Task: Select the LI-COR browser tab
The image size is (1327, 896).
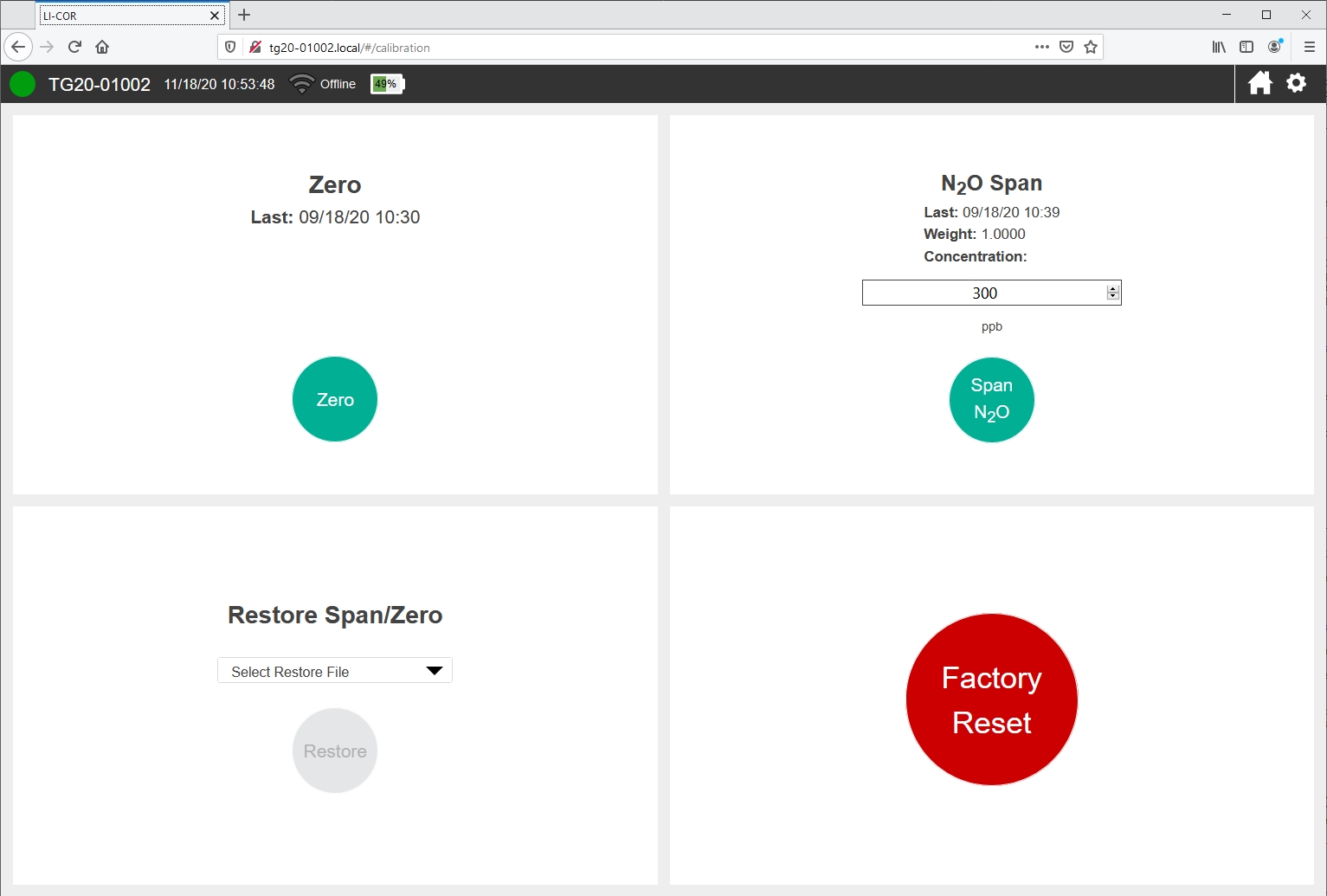Action: pos(132,16)
